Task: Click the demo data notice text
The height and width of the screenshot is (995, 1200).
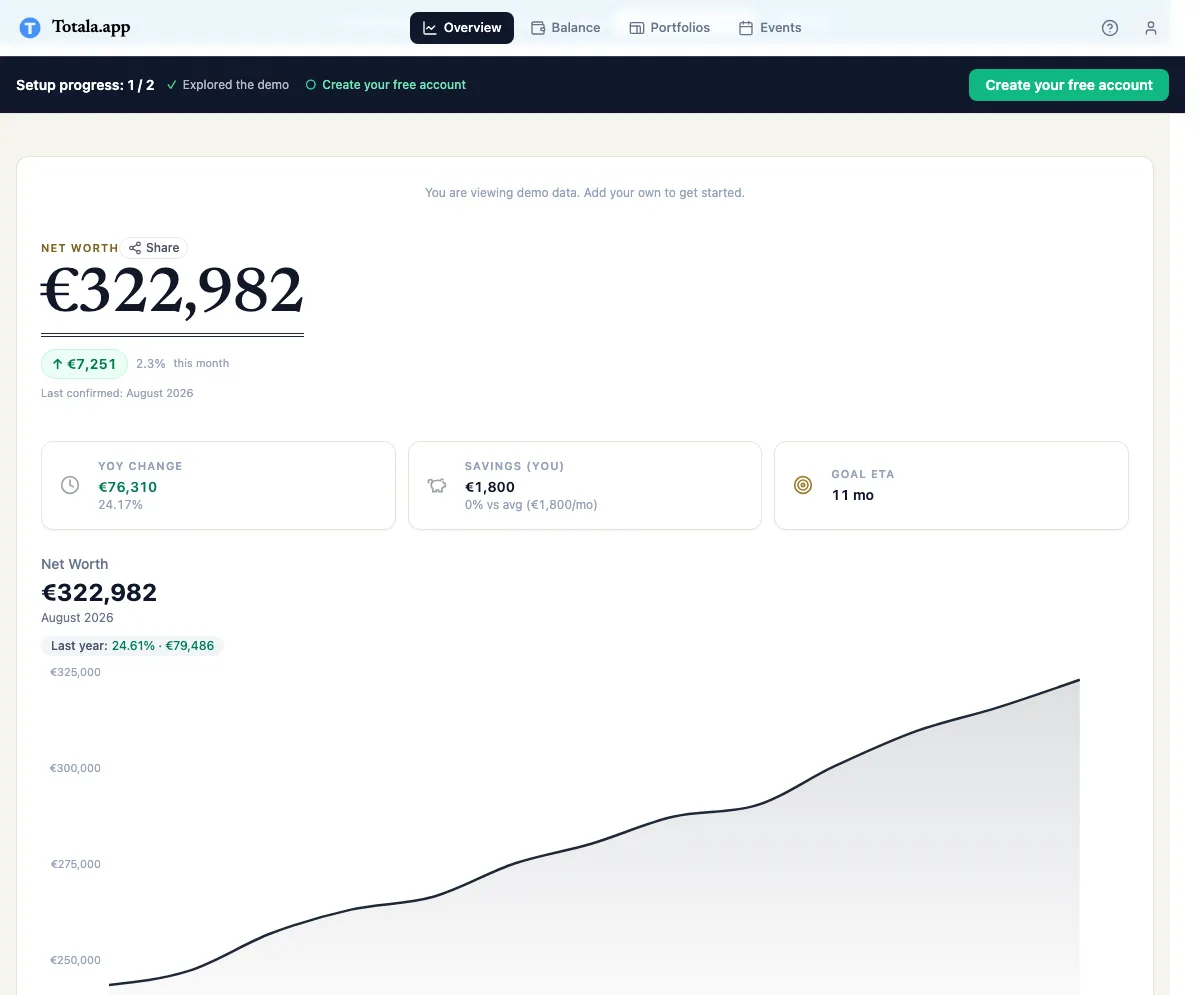Action: (585, 192)
